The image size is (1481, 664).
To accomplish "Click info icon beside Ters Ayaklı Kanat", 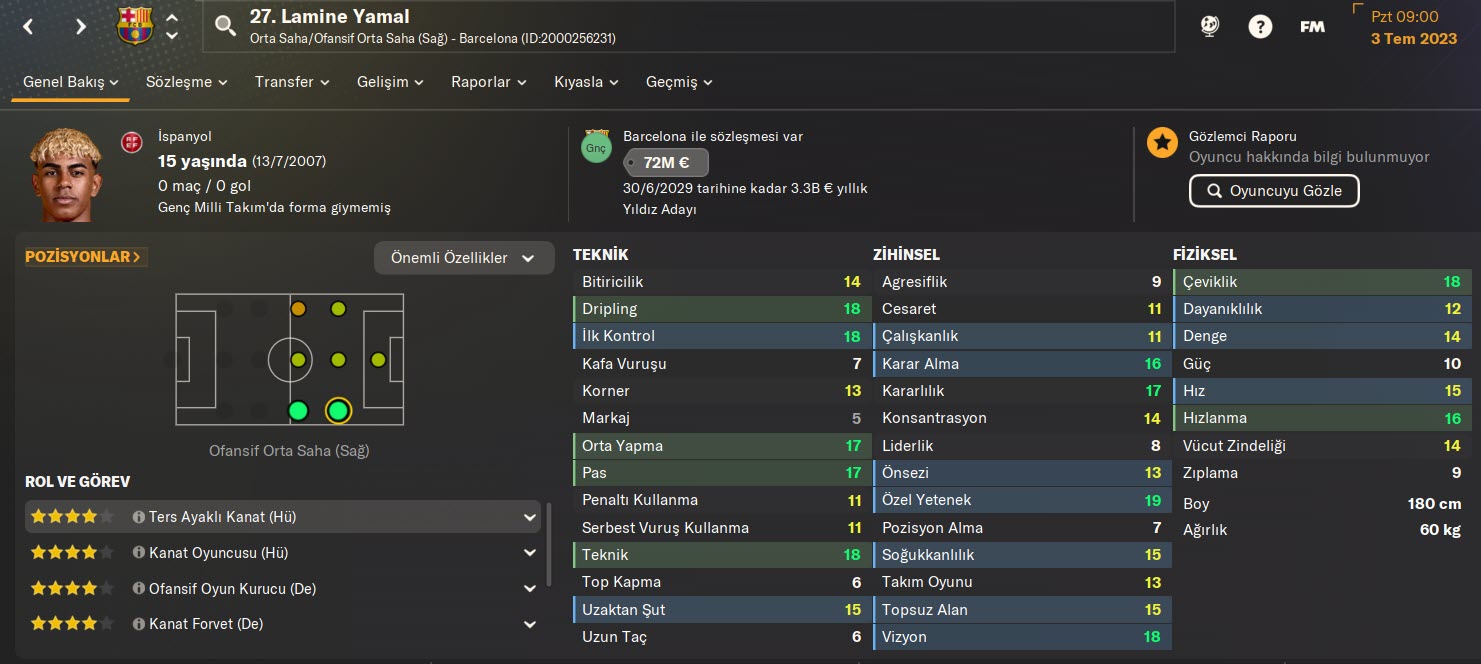I will (x=139, y=517).
